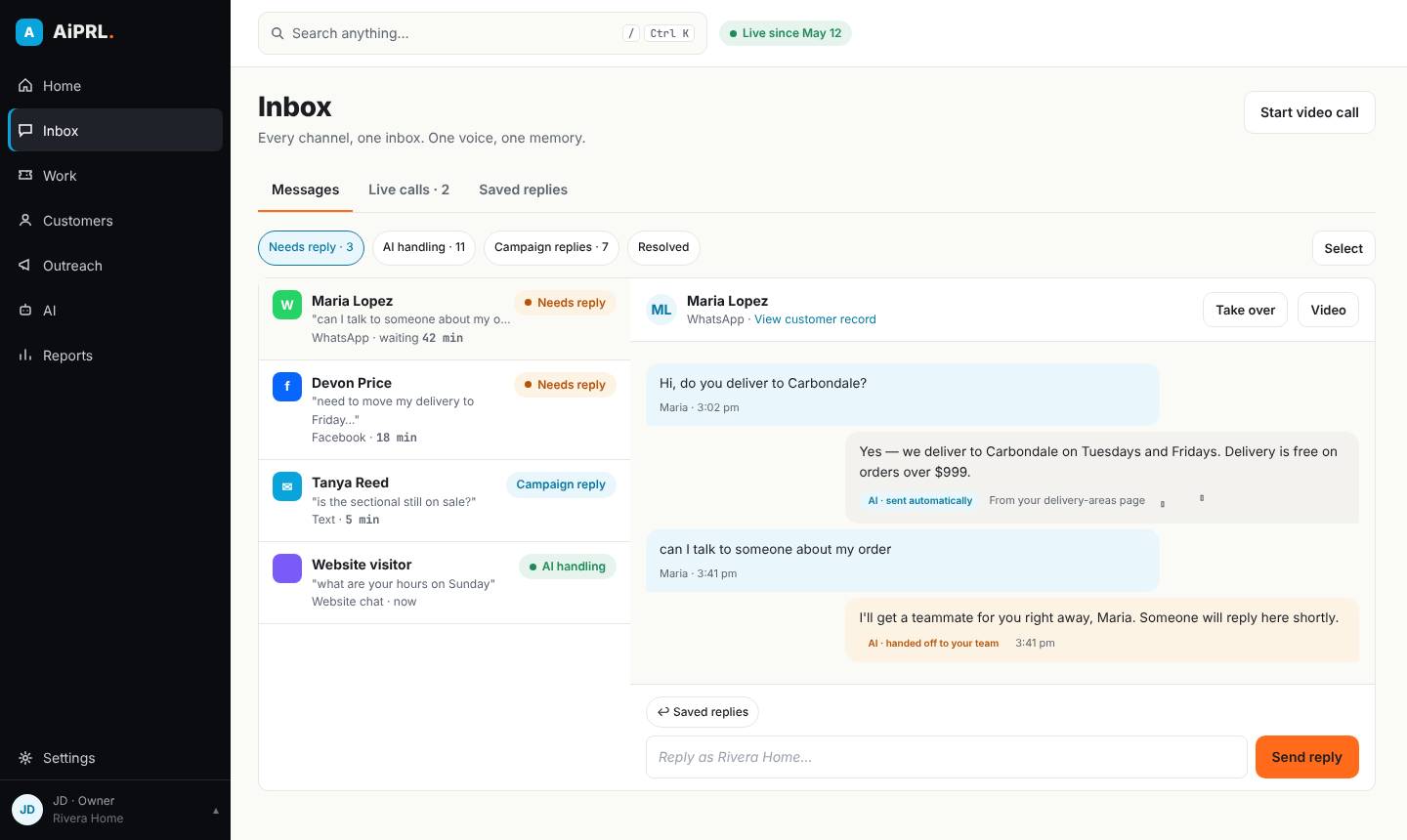Click the Needs reply badge on Devon Price
Screen dimensions: 1407x840
coord(565,385)
